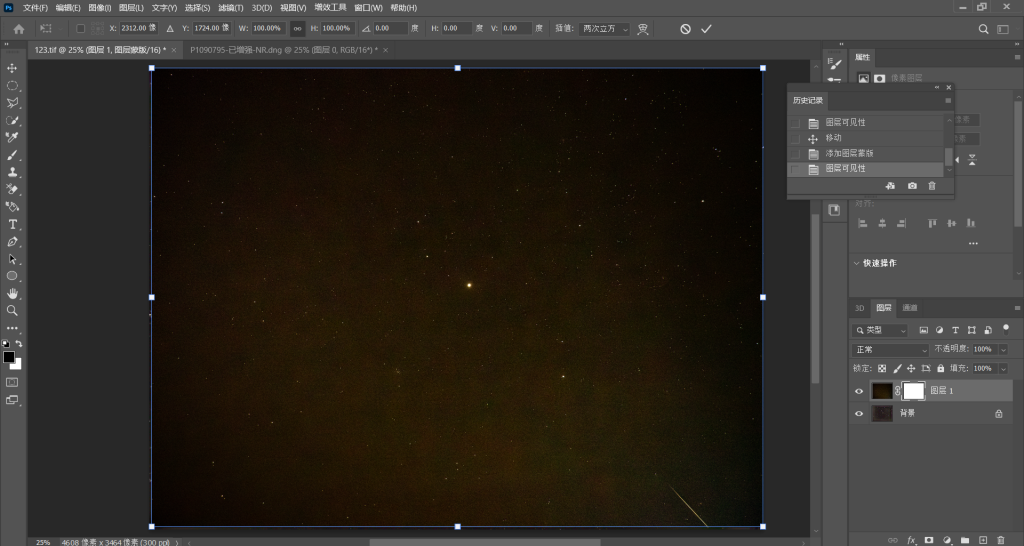Open opacity slider dropdown arrow

(1004, 349)
